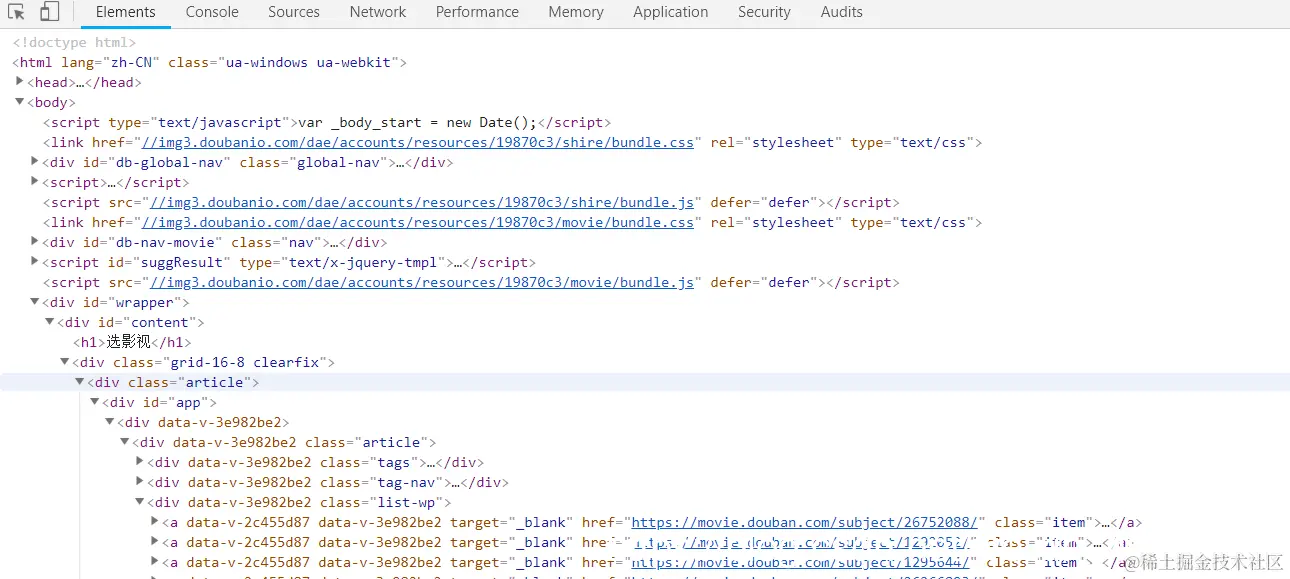Expand the head element node
The image size is (1290, 579).
pos(20,82)
